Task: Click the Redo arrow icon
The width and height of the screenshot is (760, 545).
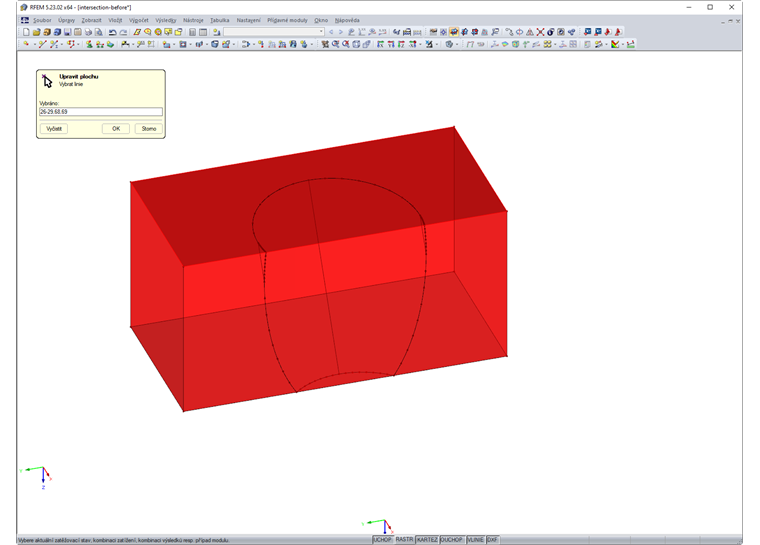Action: tap(123, 32)
